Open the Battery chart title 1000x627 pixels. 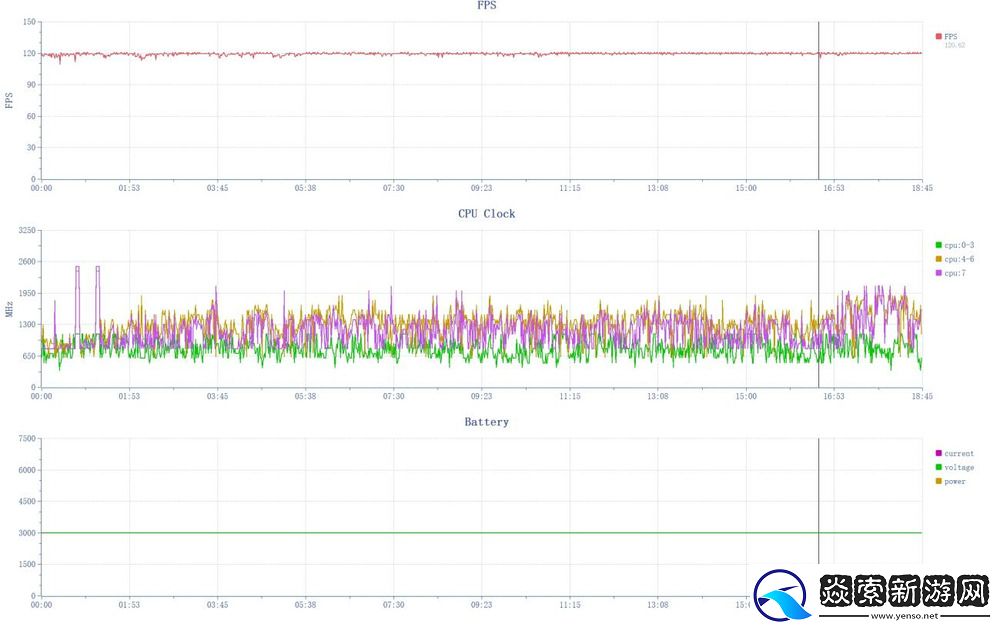[x=486, y=422]
